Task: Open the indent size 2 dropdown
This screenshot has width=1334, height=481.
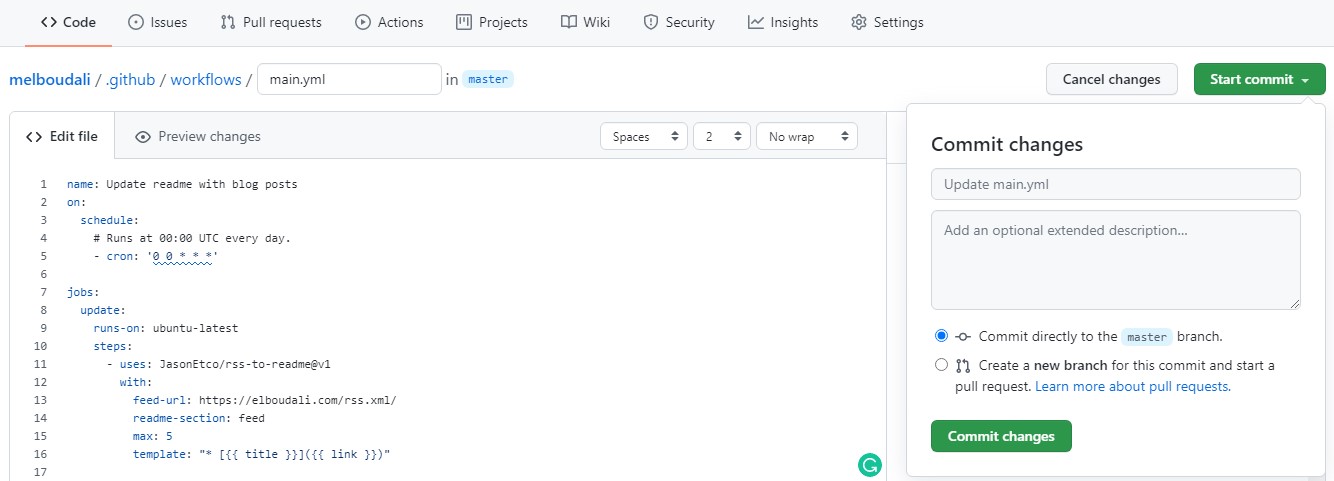Action: point(721,137)
